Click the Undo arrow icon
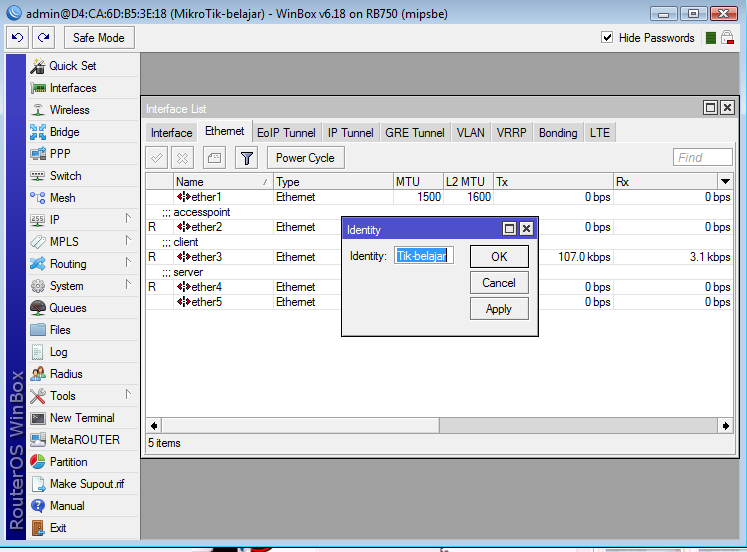 (x=18, y=38)
